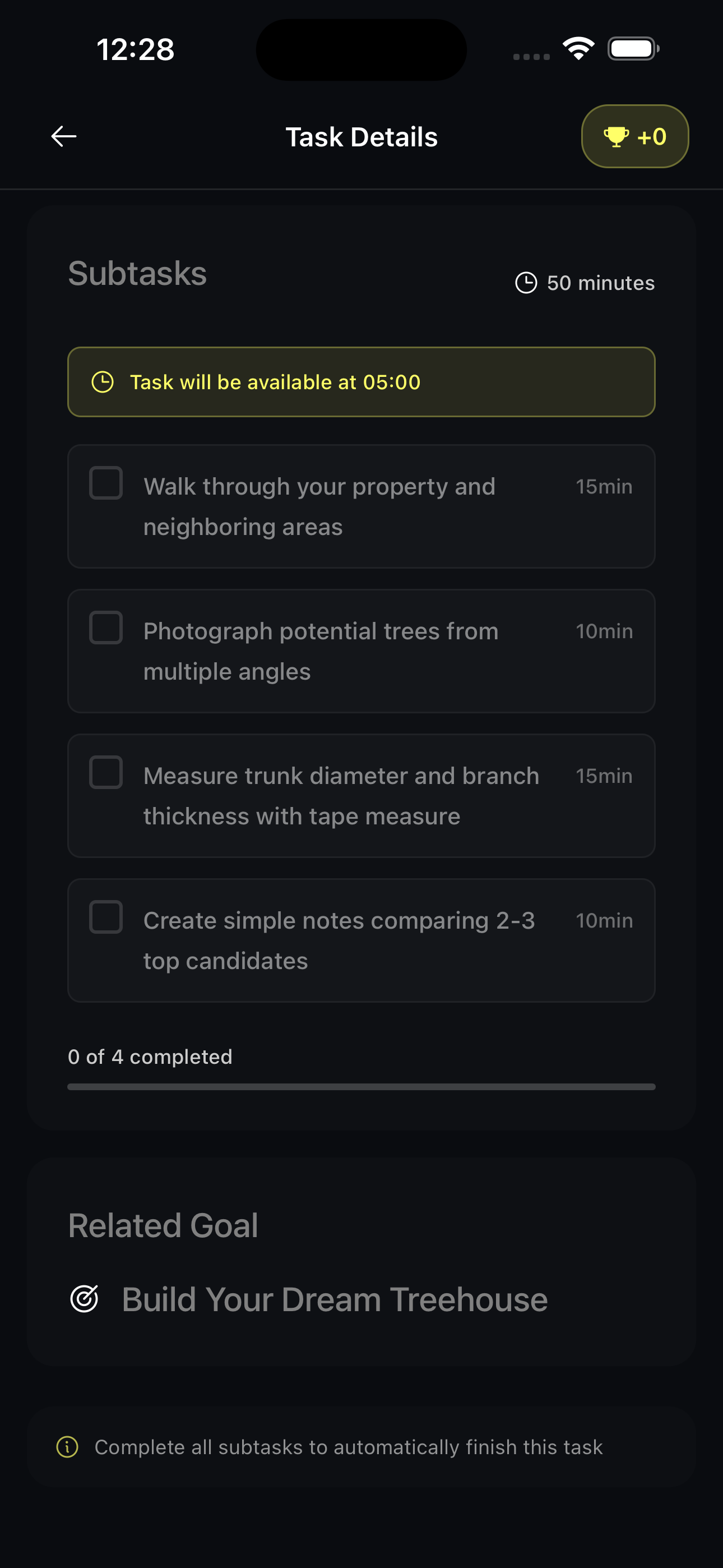723x1568 pixels.
Task: Open the Build Your Dream Treehouse goal
Action: tap(334, 1299)
